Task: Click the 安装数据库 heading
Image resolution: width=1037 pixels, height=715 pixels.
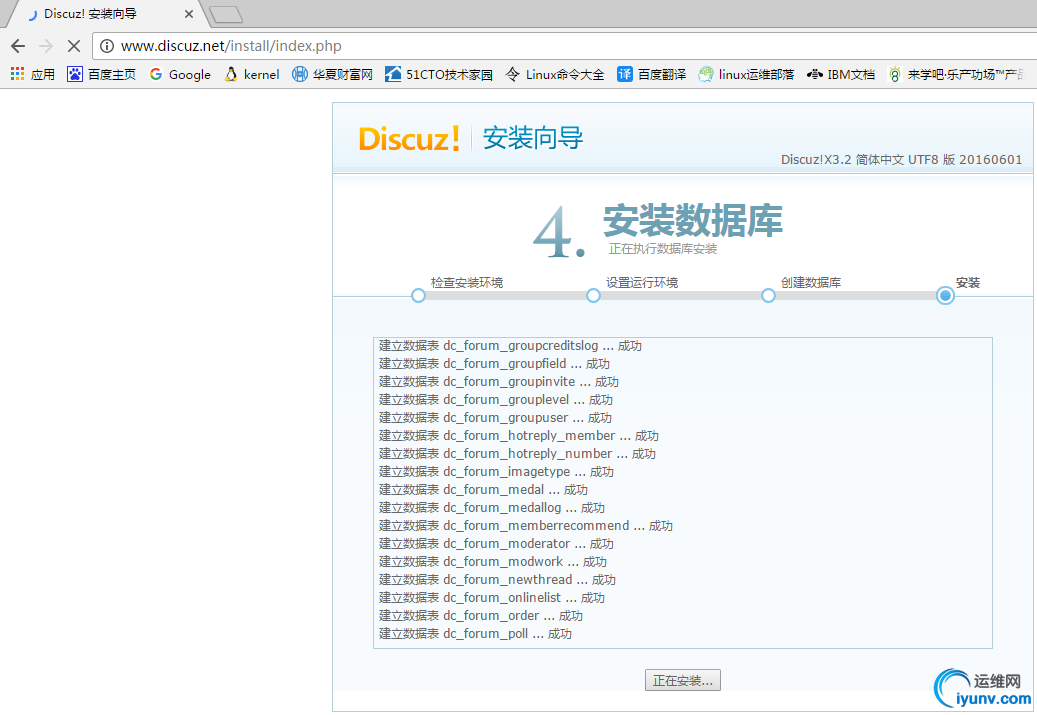Action: 692,220
